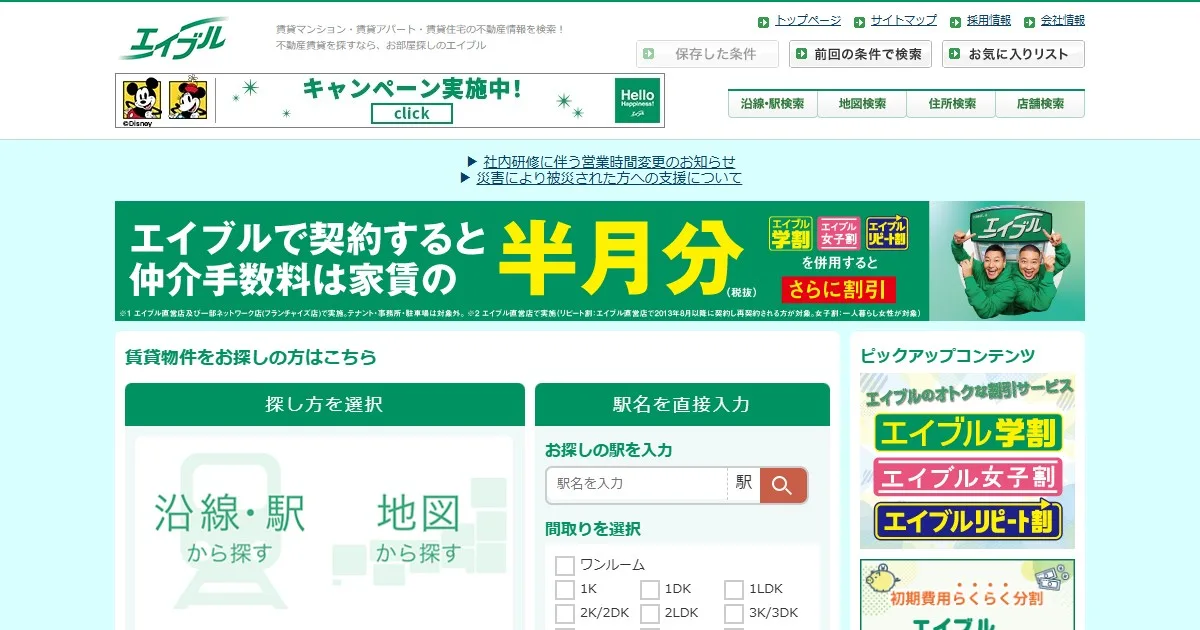Click the お探しの駅を入力 label
This screenshot has height=630, width=1200.
click(x=608, y=450)
